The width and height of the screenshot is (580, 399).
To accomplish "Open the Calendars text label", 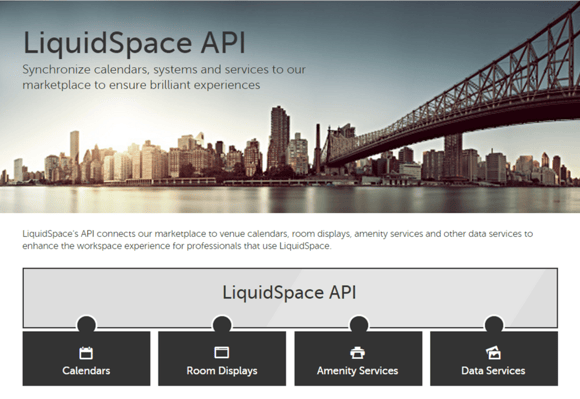I will (x=86, y=371).
